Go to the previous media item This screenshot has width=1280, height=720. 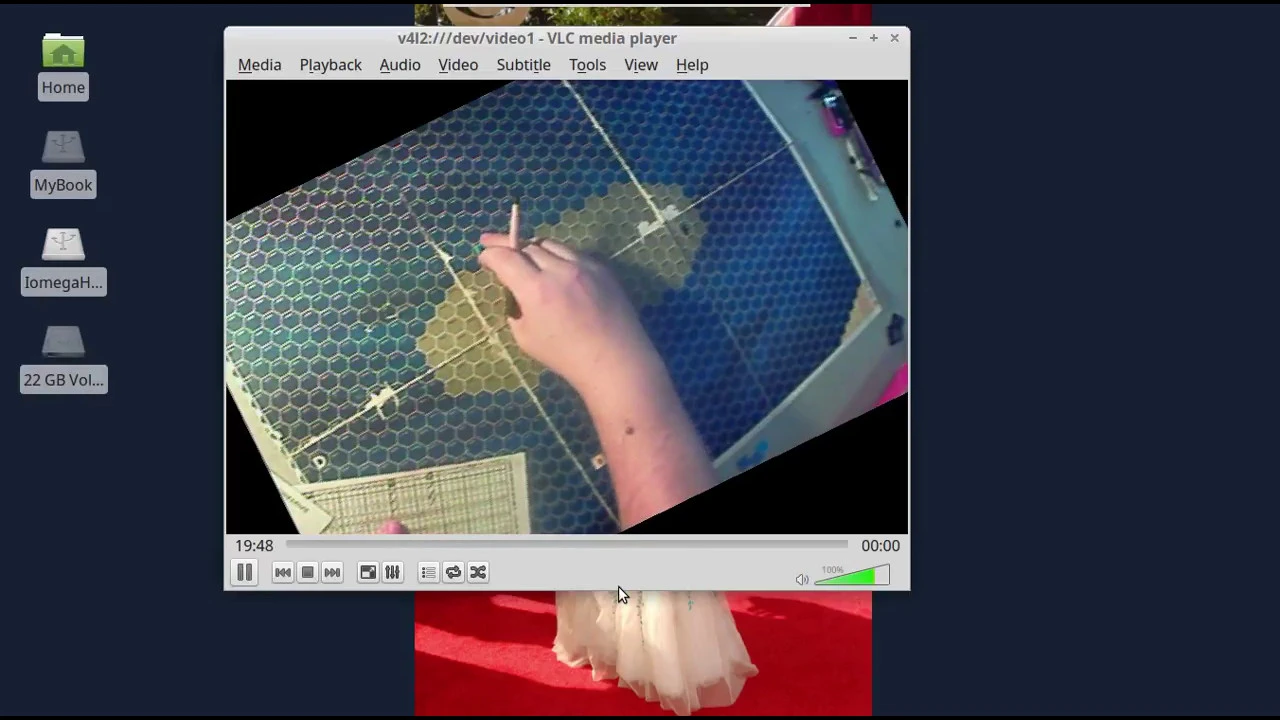[x=283, y=572]
